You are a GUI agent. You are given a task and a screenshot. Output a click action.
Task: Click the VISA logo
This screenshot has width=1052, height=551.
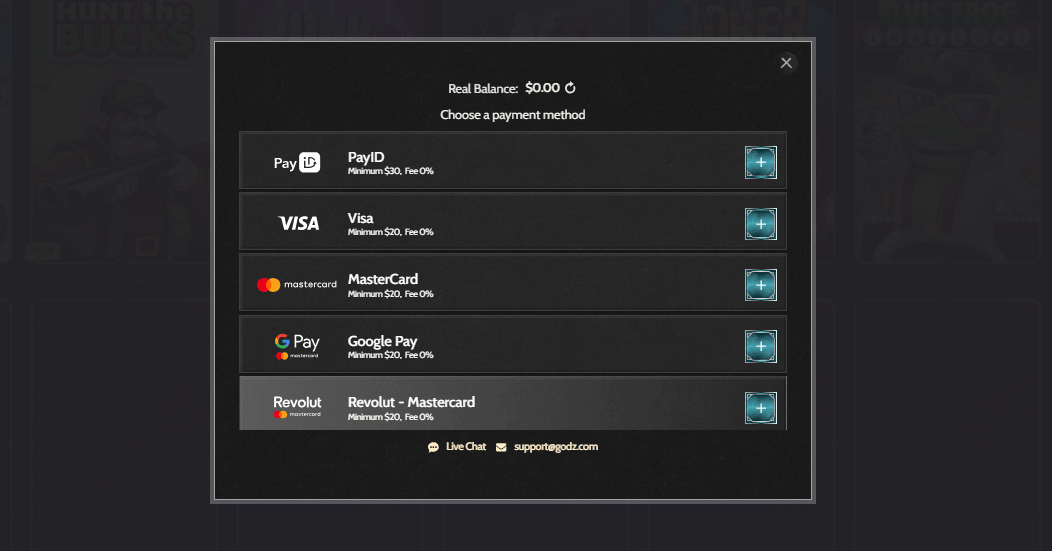pos(299,223)
